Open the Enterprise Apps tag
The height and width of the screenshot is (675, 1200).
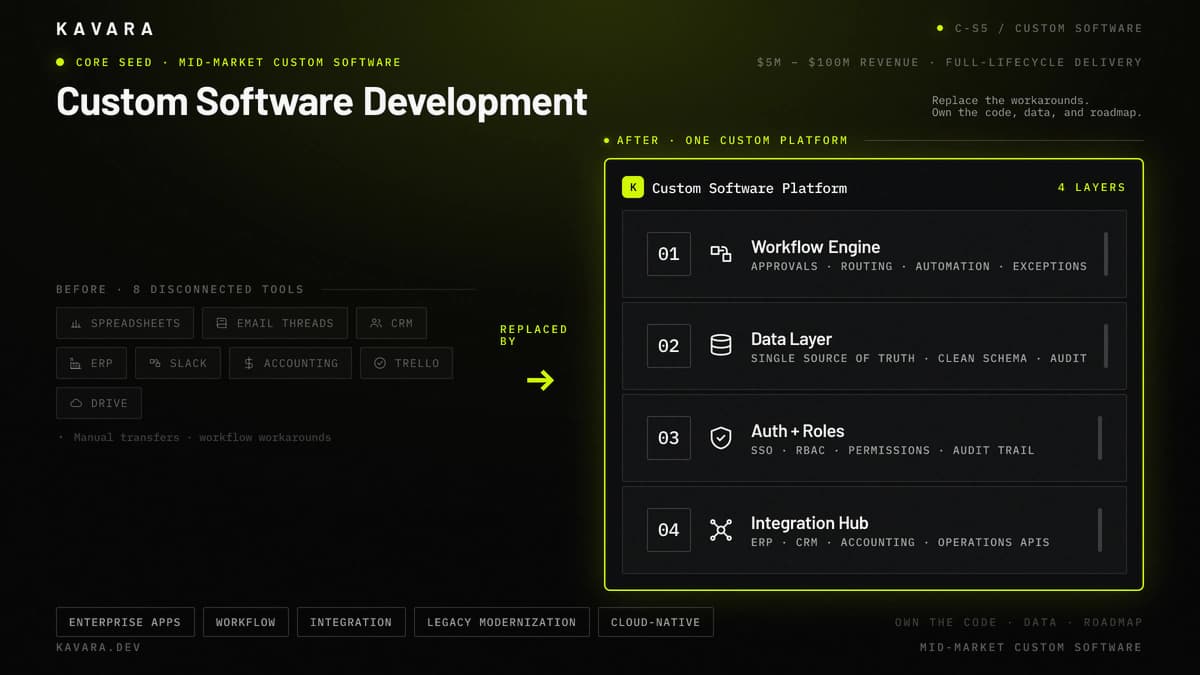click(125, 622)
